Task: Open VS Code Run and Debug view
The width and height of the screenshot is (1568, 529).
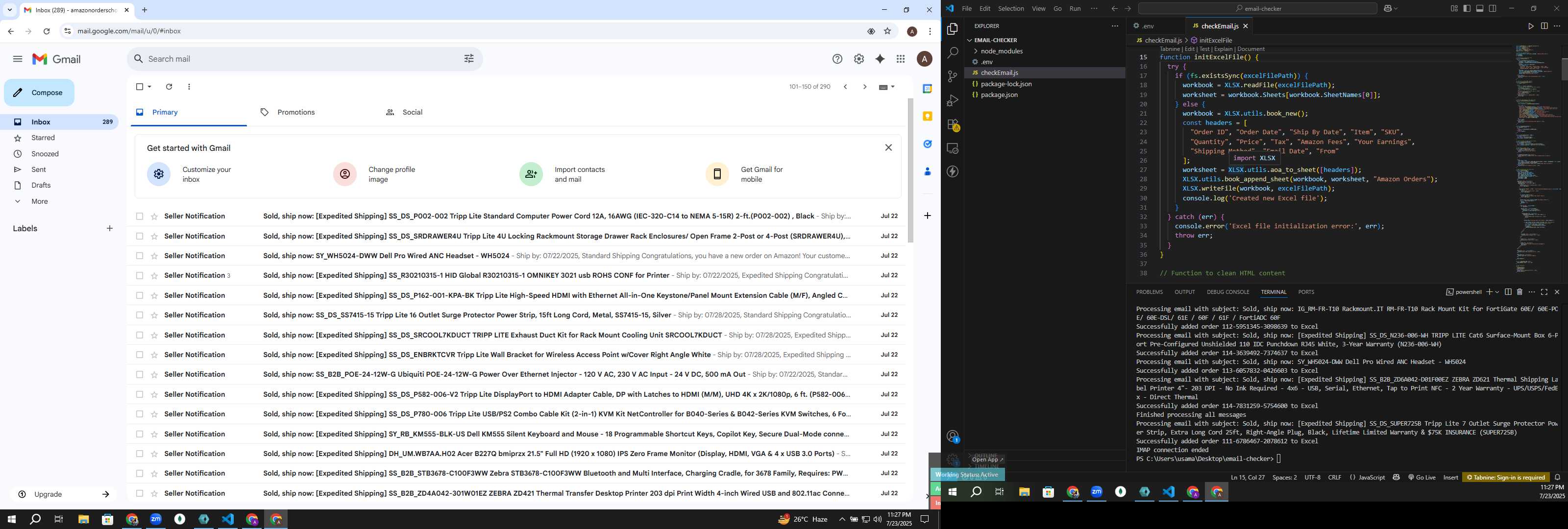Action: coord(953,100)
